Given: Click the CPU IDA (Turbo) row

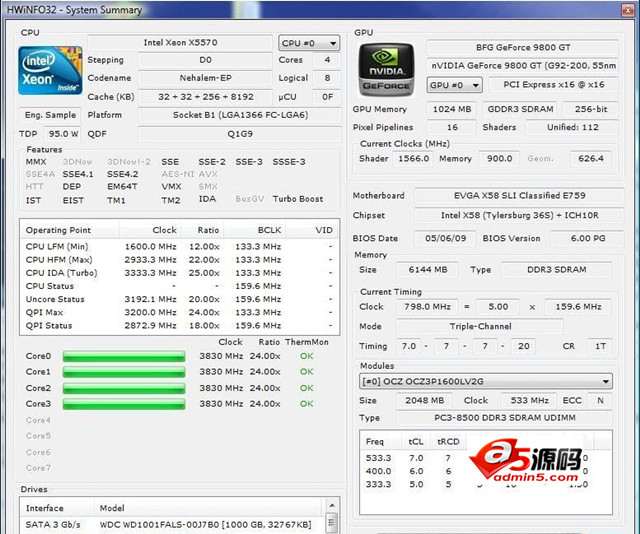Looking at the screenshot, I should click(180, 273).
